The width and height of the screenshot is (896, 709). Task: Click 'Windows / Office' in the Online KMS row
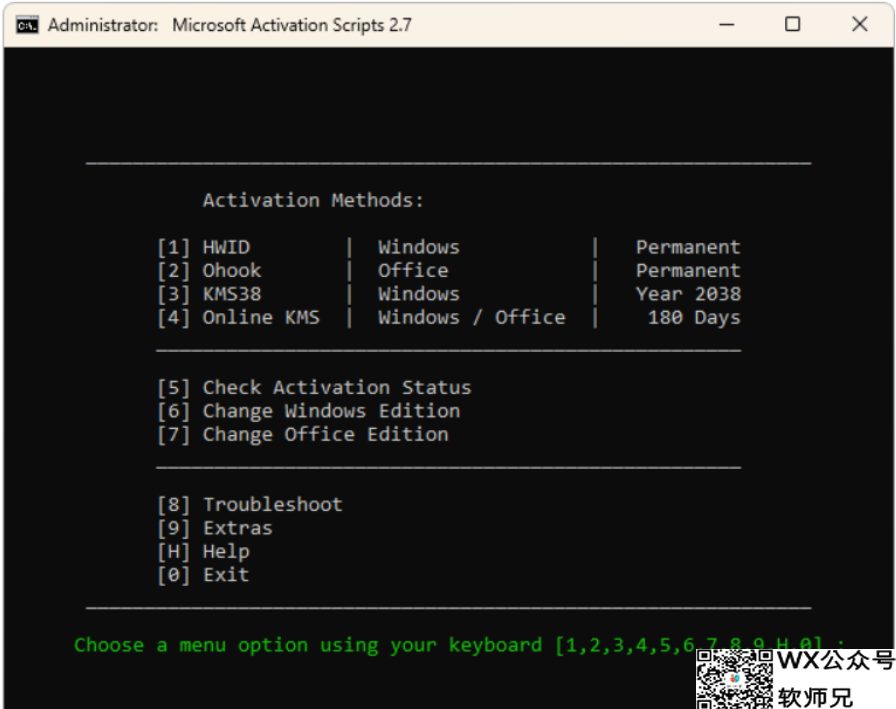[x=471, y=318]
